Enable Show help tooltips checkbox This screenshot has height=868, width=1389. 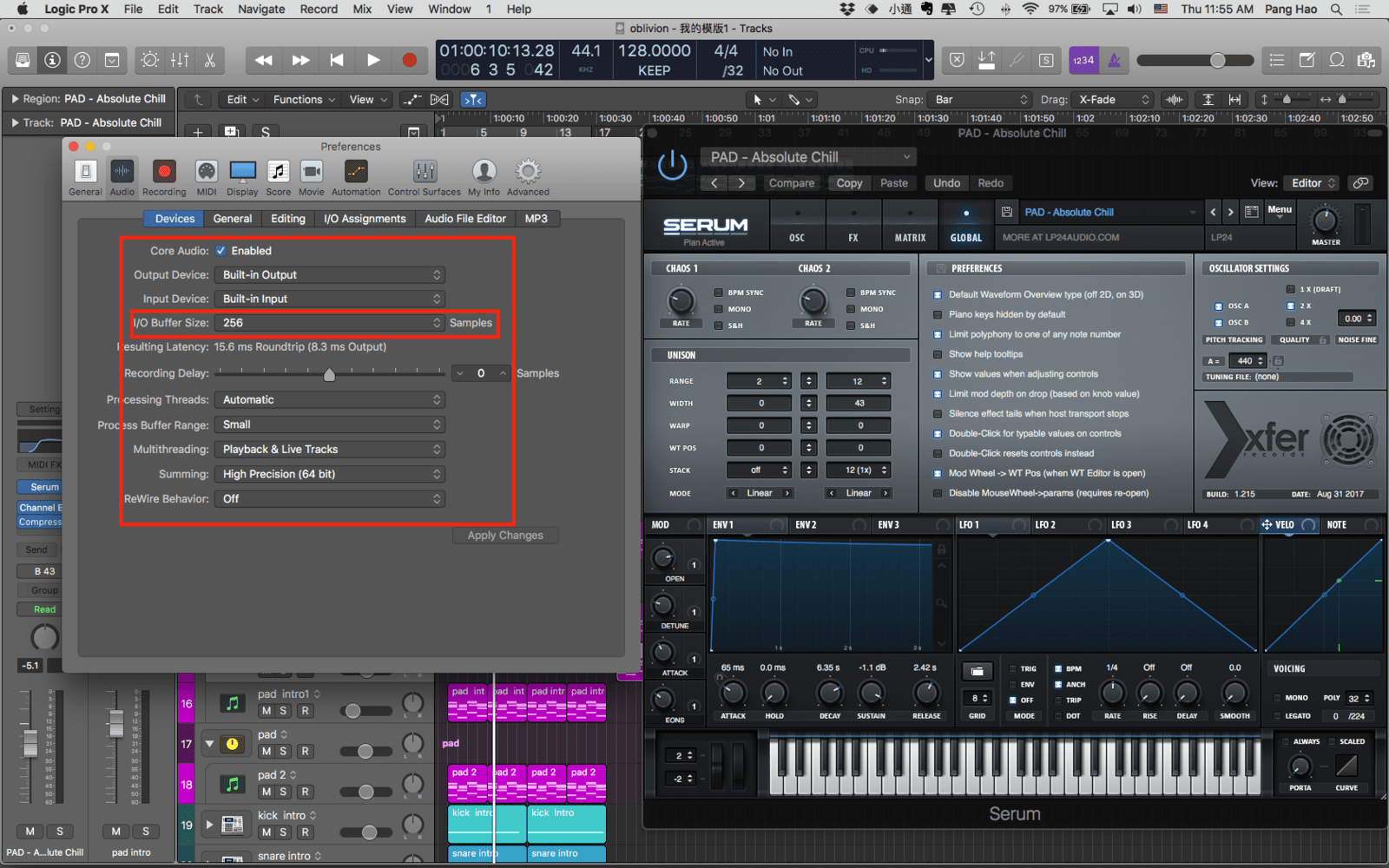(938, 354)
